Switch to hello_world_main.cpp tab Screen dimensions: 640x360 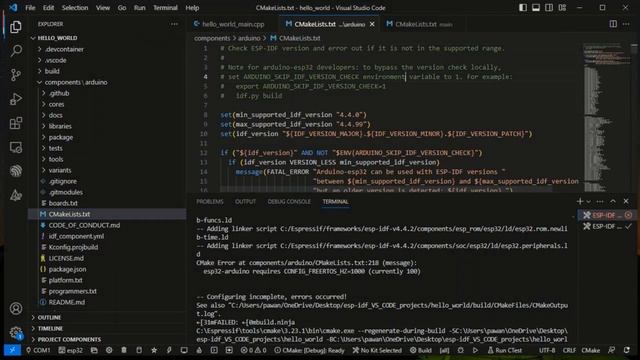tap(229, 24)
